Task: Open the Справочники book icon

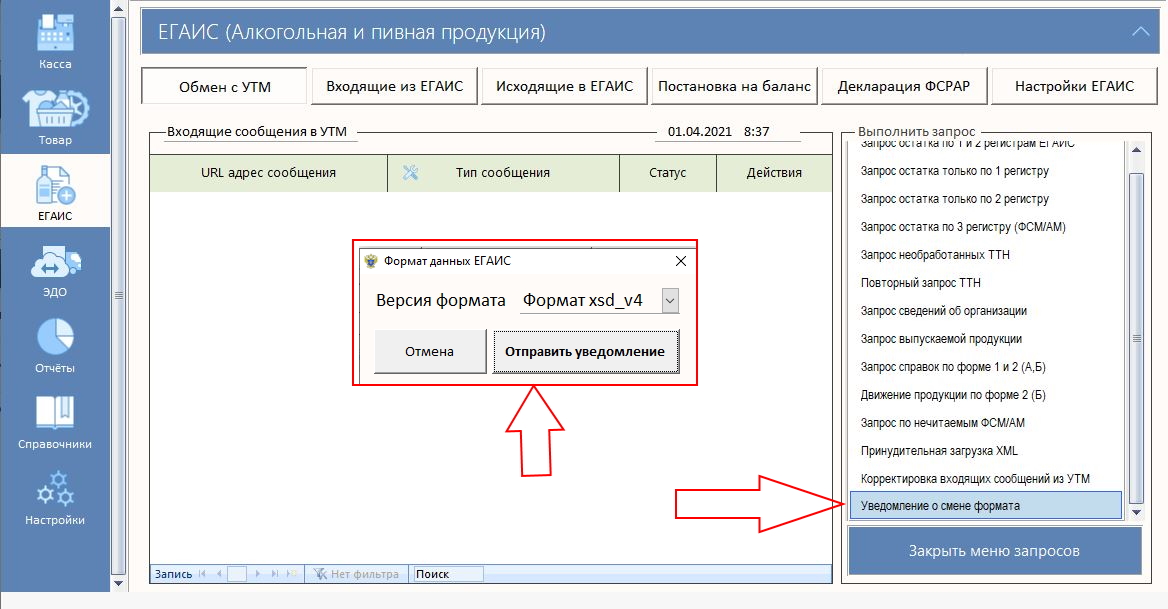Action: (x=55, y=418)
